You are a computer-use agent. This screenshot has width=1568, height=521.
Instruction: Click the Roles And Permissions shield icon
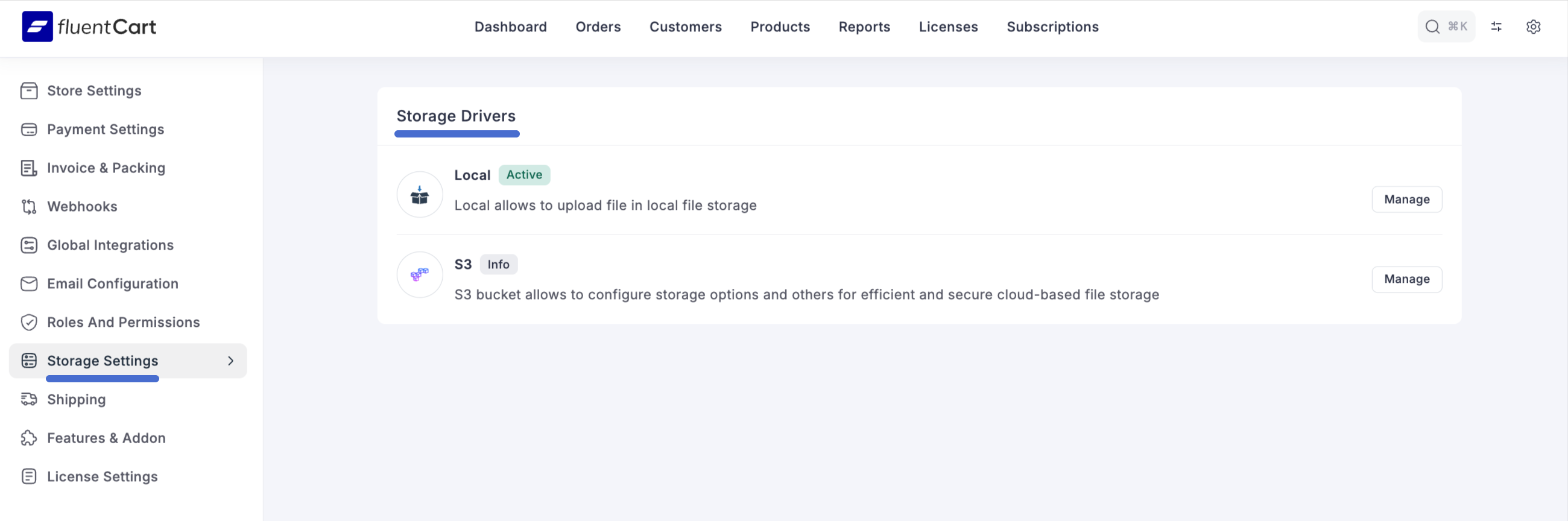(28, 323)
